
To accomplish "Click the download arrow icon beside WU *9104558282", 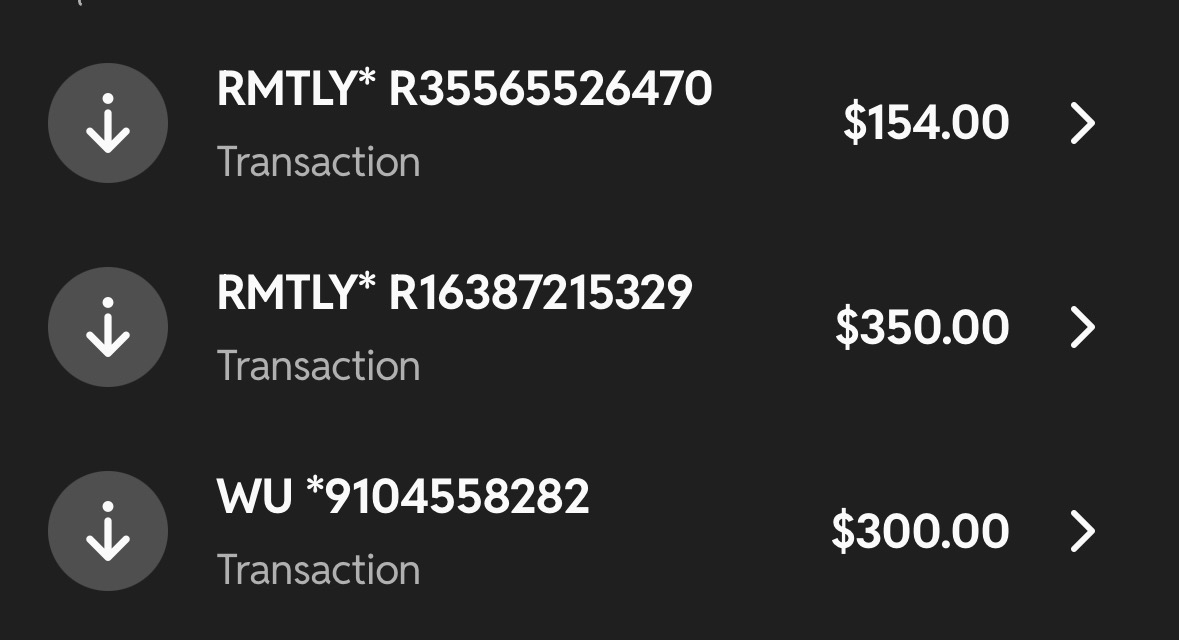I will click(x=108, y=531).
